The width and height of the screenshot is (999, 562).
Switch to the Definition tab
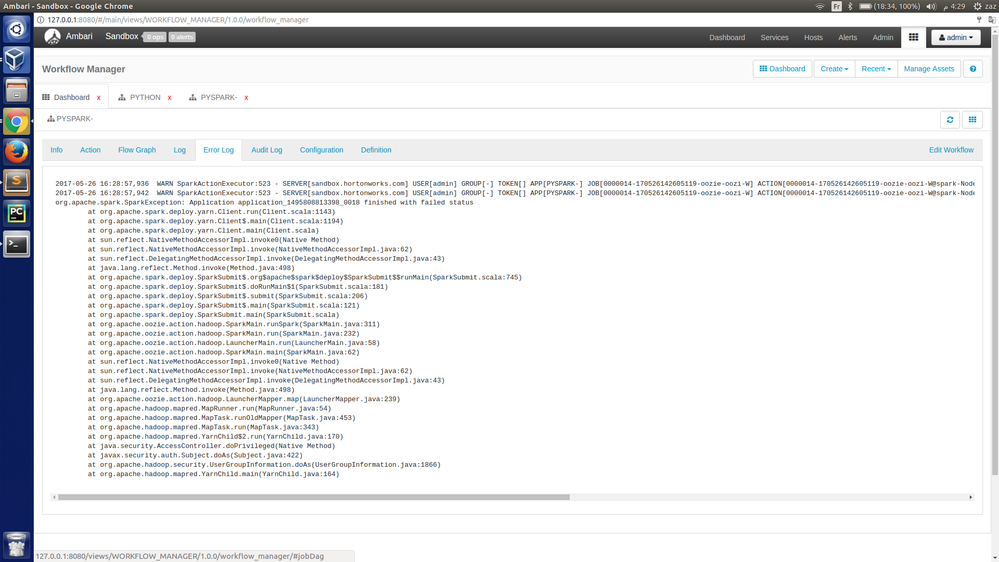pos(376,150)
